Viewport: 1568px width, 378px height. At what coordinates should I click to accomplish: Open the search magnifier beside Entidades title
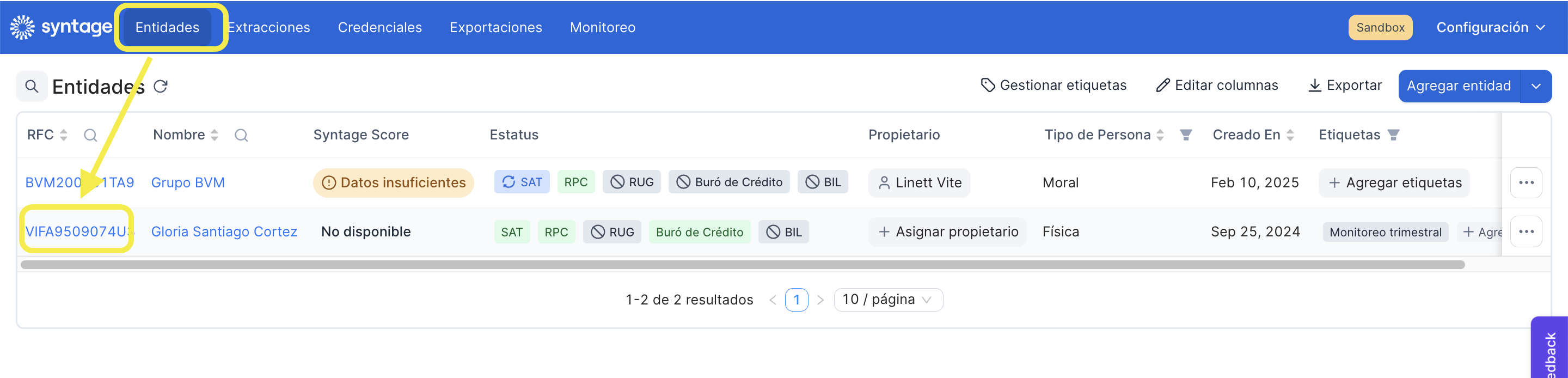pyautogui.click(x=32, y=87)
